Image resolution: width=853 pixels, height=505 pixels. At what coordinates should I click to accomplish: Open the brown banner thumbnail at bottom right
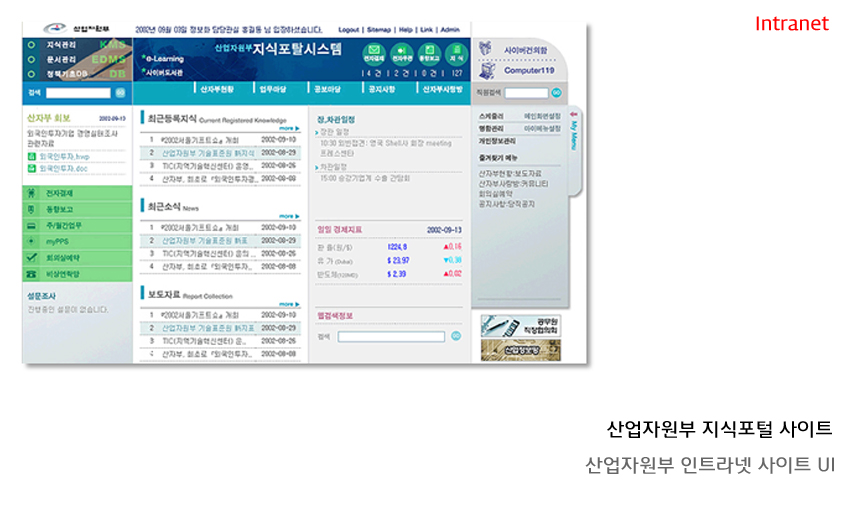point(521,350)
